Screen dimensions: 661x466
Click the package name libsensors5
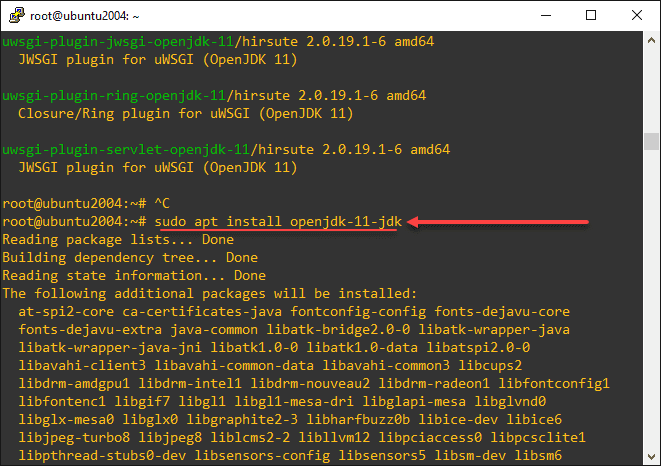tap(382, 455)
